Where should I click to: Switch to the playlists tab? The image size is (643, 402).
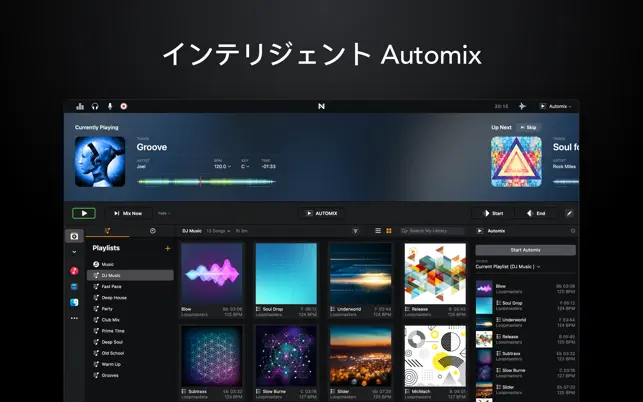[x=107, y=231]
